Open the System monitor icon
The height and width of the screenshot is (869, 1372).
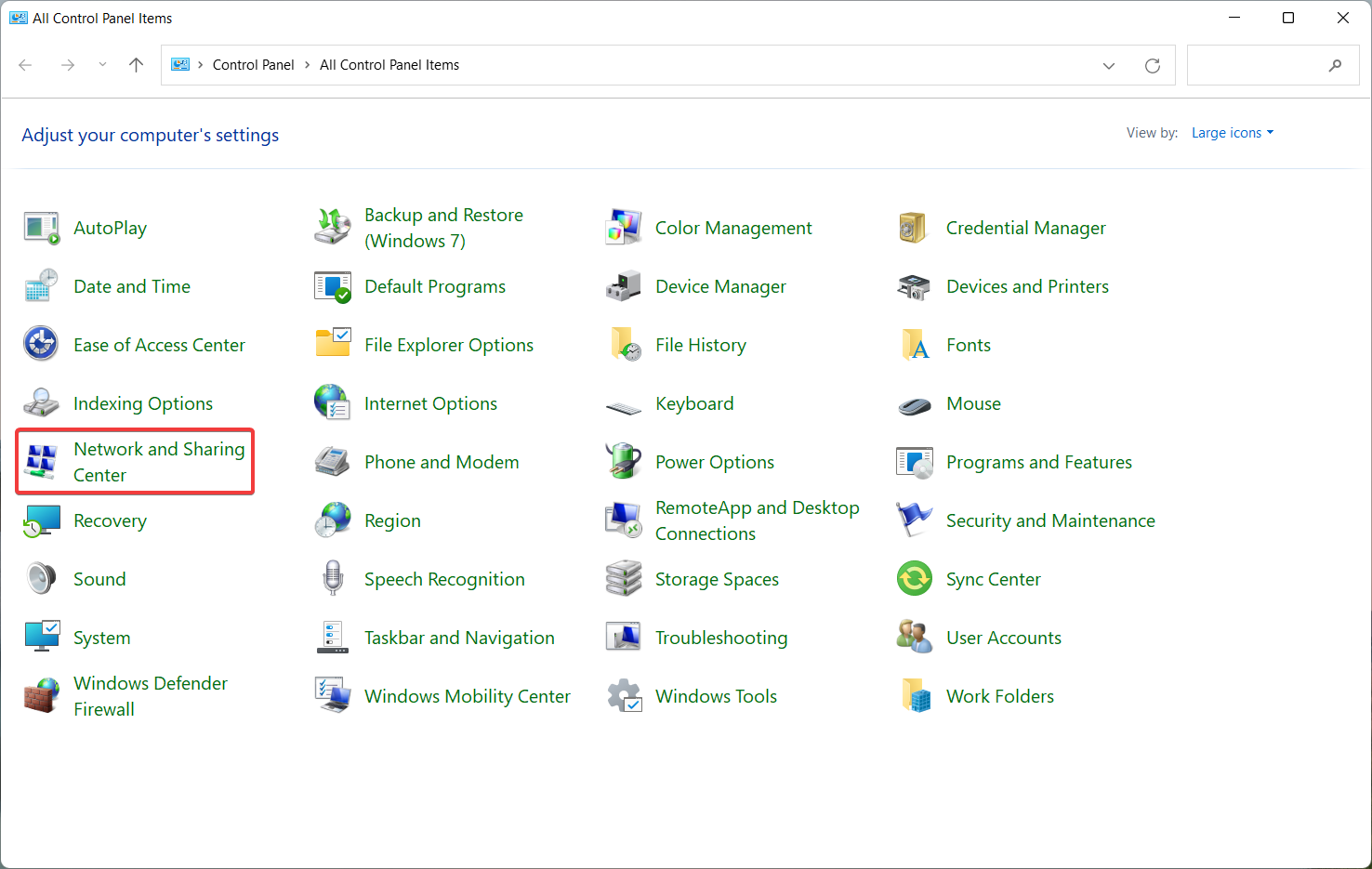click(x=41, y=638)
